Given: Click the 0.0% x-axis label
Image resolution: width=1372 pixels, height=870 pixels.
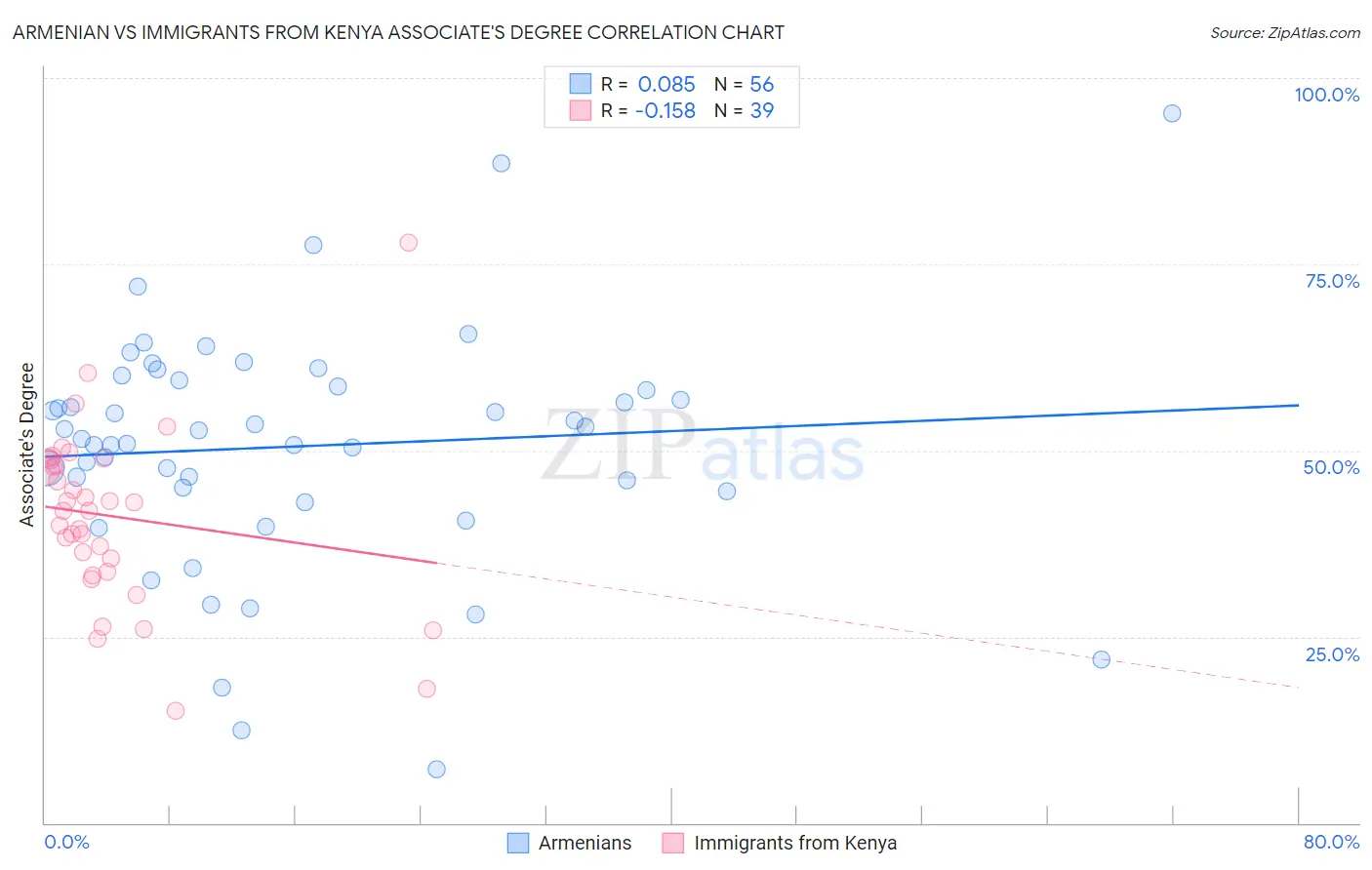Looking at the screenshot, I should tap(66, 842).
